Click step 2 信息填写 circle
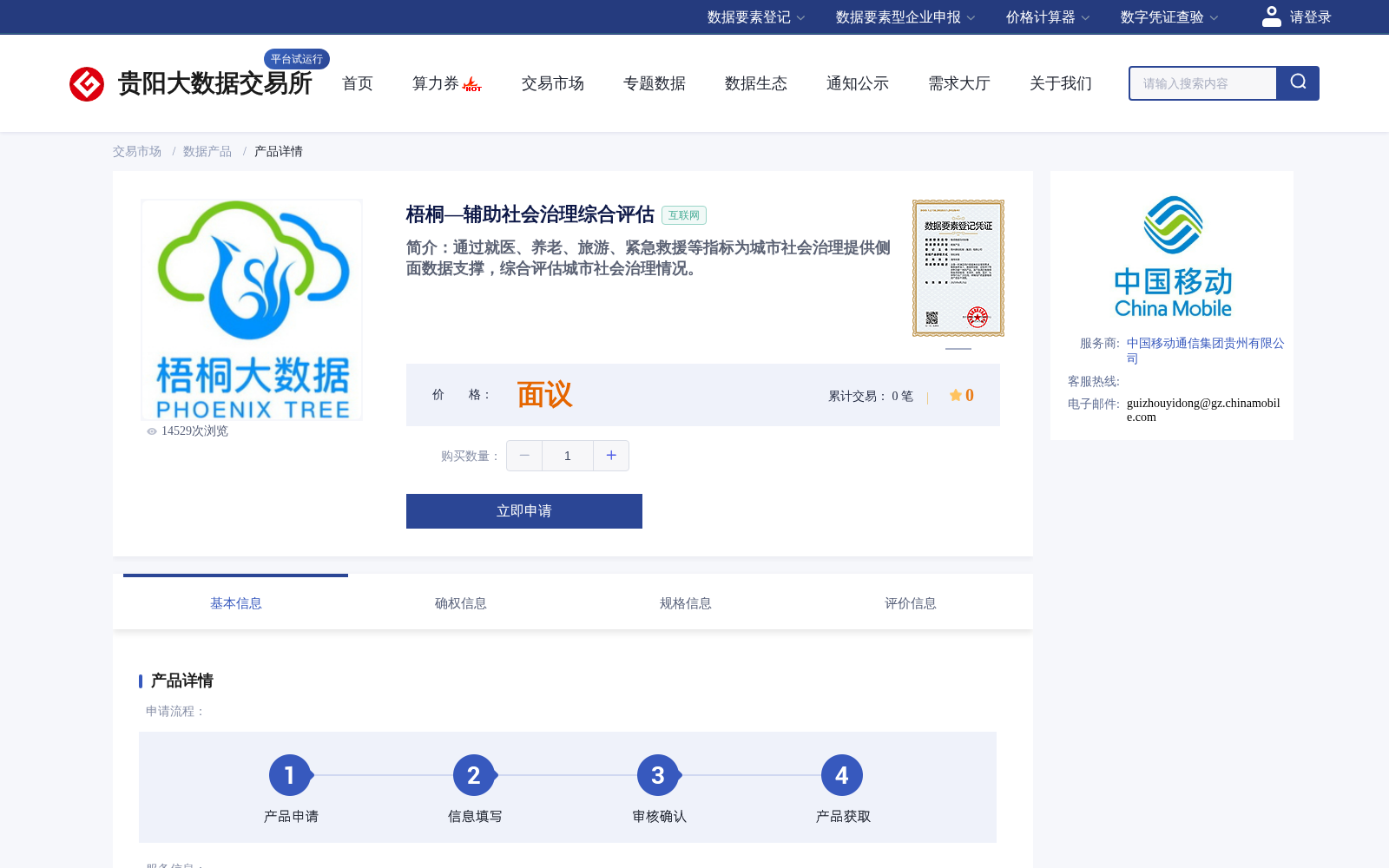Screen dimensions: 1389x868 (474, 775)
